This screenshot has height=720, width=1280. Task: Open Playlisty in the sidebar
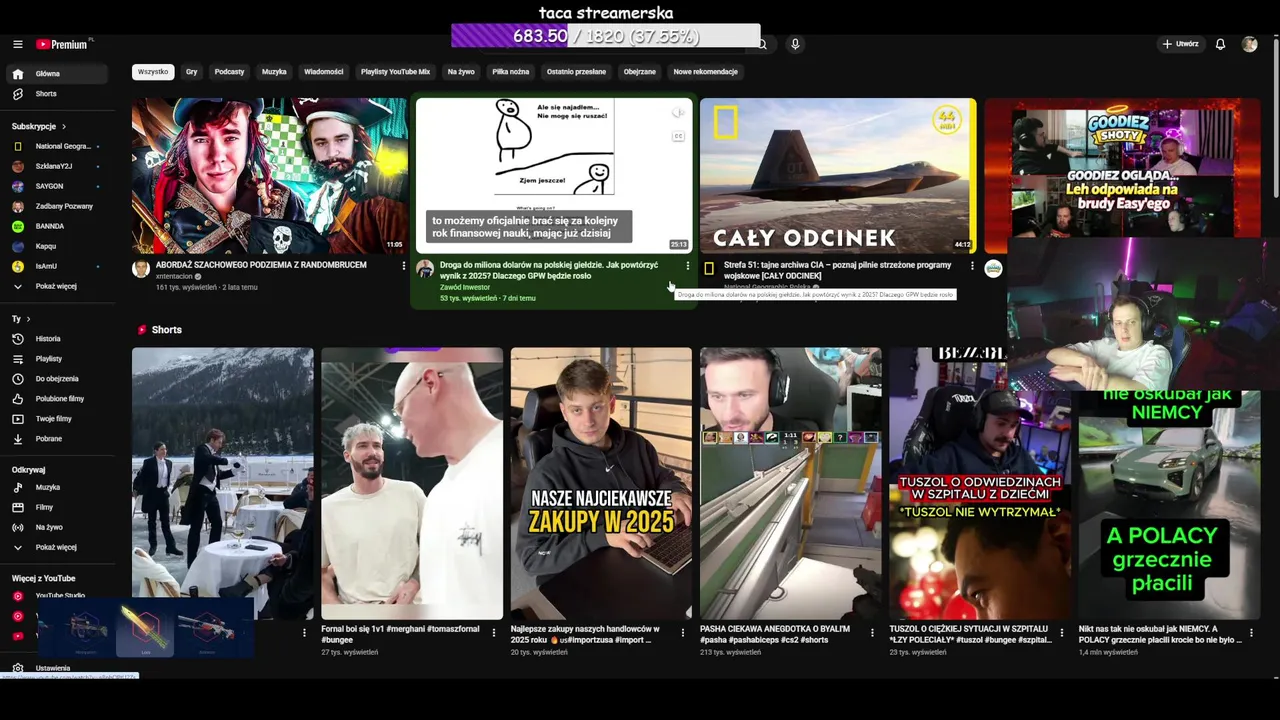(x=59, y=359)
